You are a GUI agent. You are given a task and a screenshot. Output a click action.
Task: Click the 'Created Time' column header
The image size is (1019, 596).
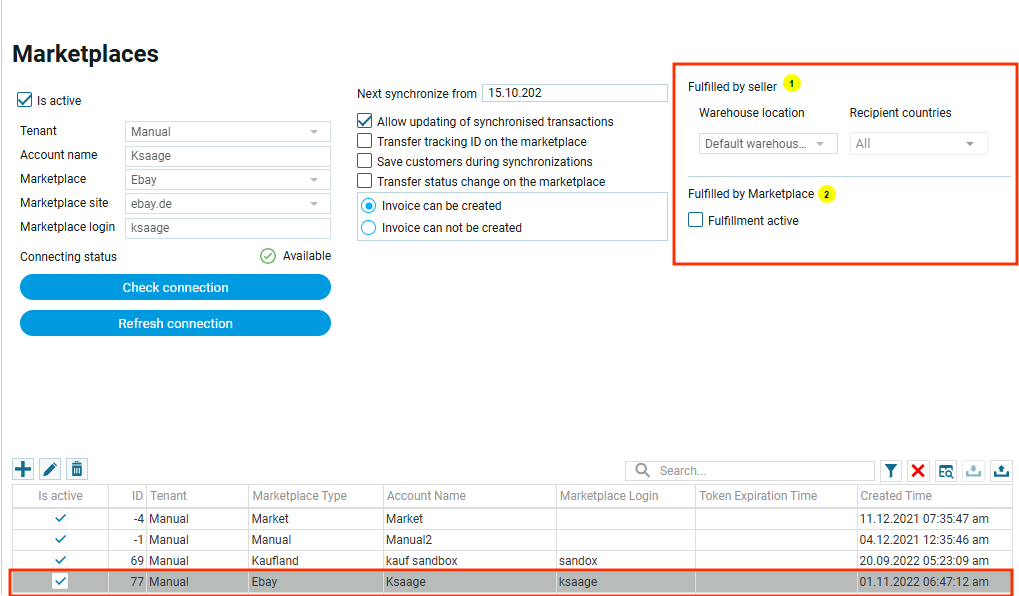coord(895,496)
